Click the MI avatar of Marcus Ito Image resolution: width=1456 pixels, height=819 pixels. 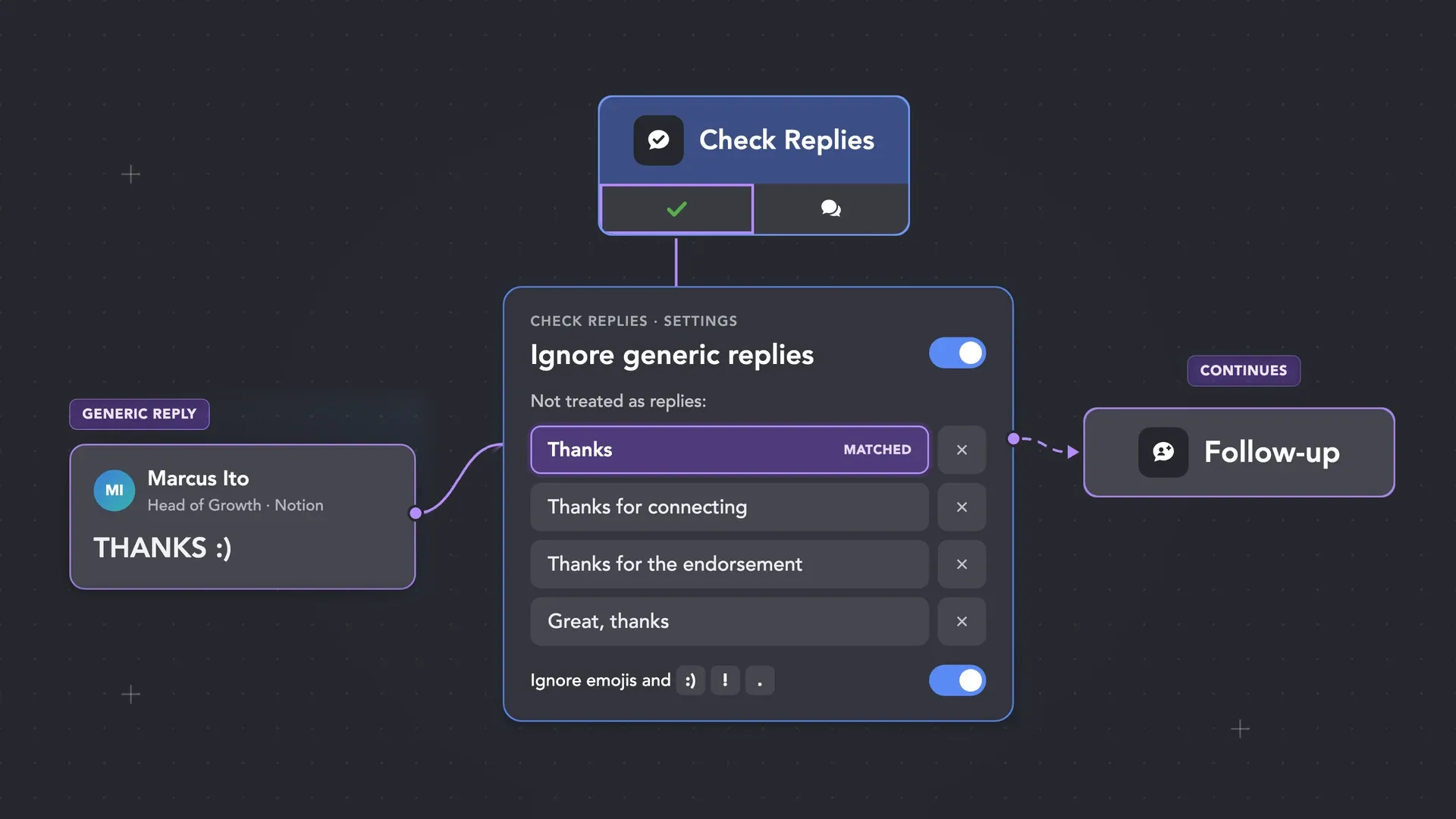[x=115, y=491]
